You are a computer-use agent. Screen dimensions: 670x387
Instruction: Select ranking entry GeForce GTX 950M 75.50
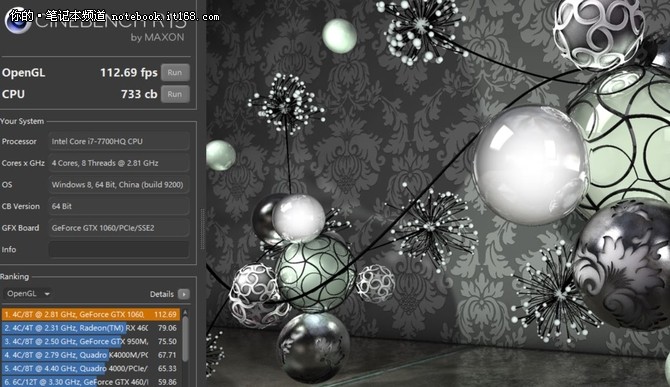pyautogui.click(x=91, y=341)
